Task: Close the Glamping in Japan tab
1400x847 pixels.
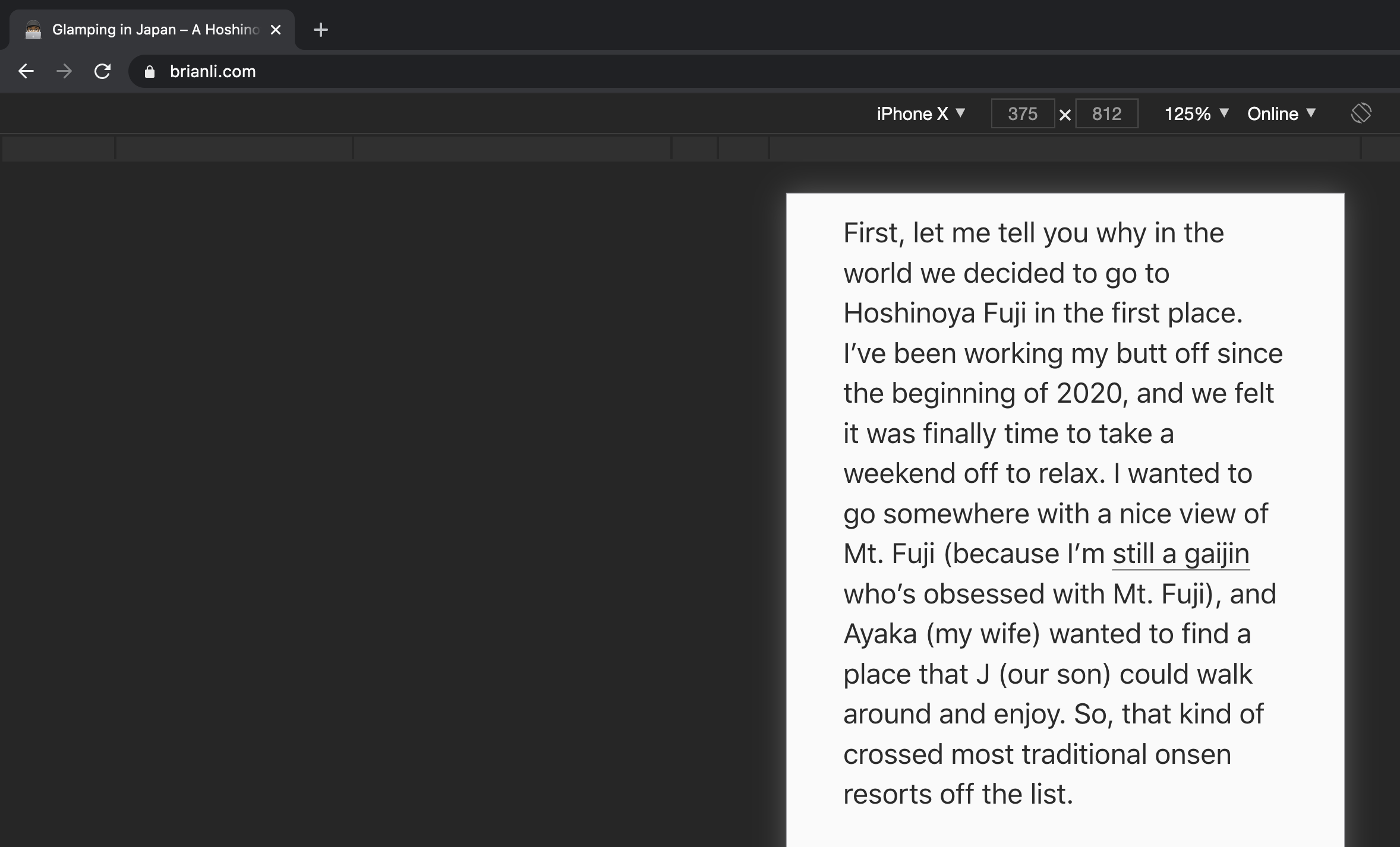Action: tap(276, 30)
